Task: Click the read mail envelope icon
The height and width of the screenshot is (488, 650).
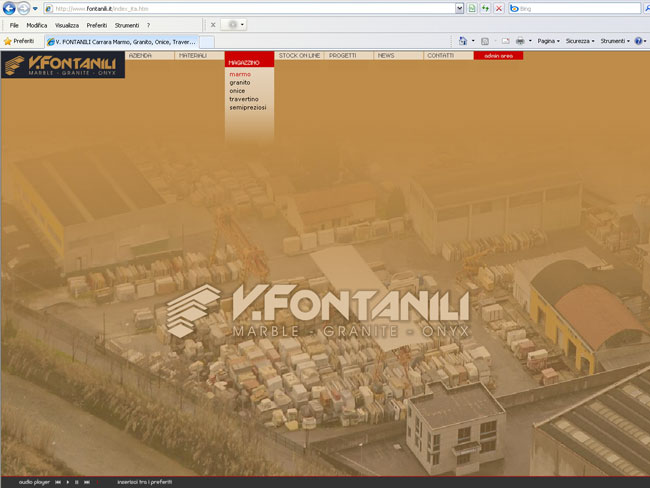Action: (x=506, y=41)
